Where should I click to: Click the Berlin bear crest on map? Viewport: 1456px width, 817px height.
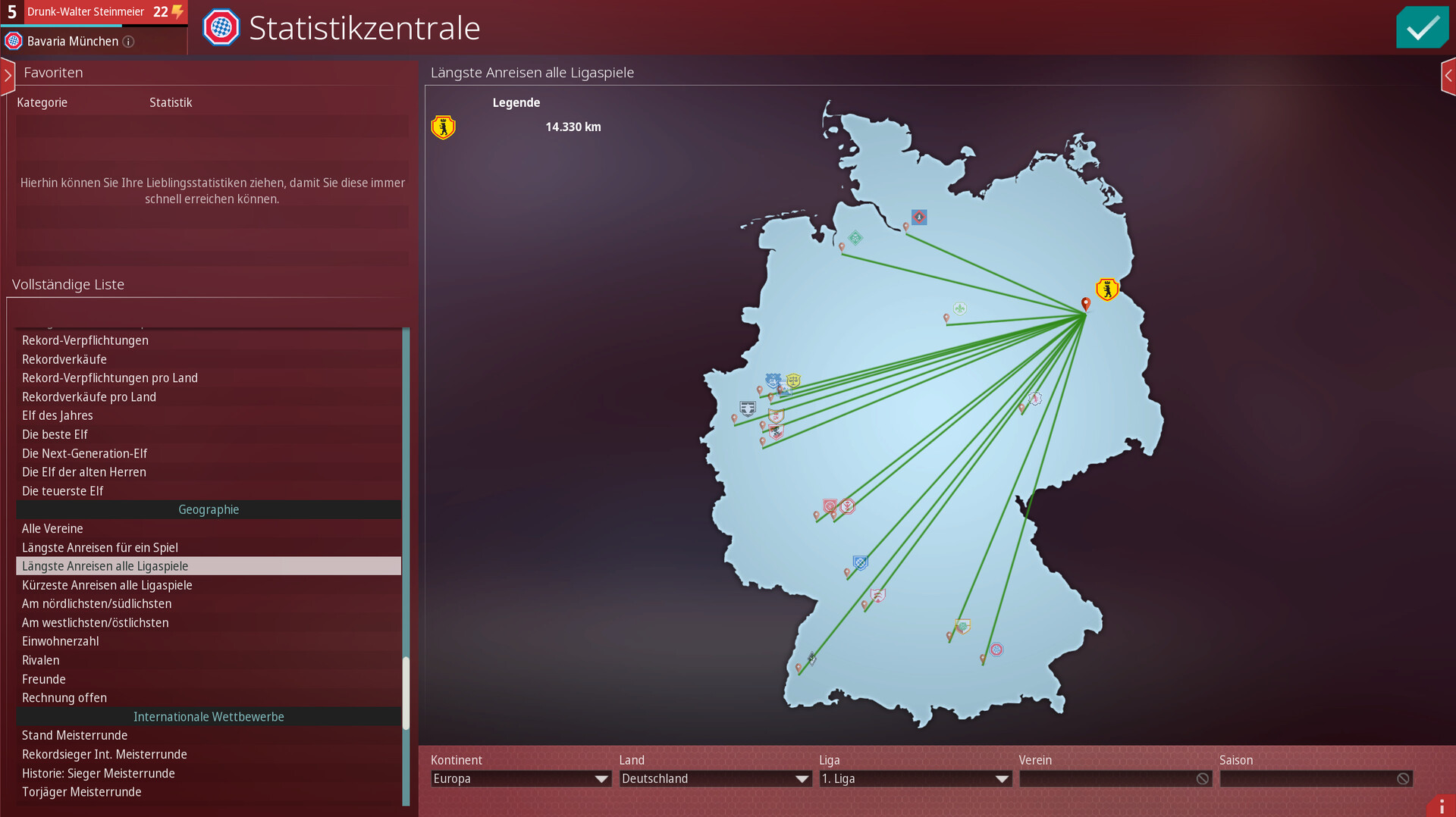click(x=1107, y=290)
